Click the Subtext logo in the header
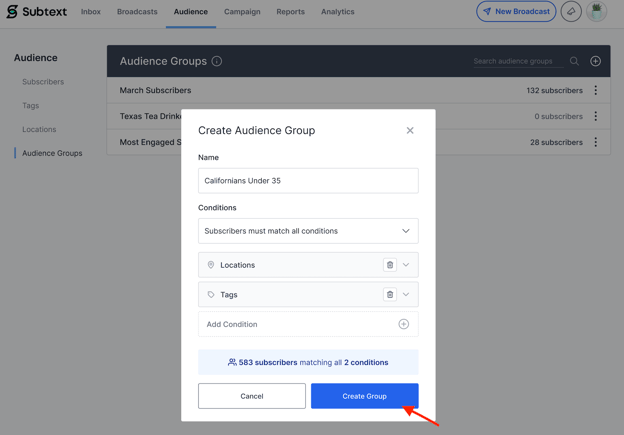Viewport: 624px width, 435px height. 36,12
